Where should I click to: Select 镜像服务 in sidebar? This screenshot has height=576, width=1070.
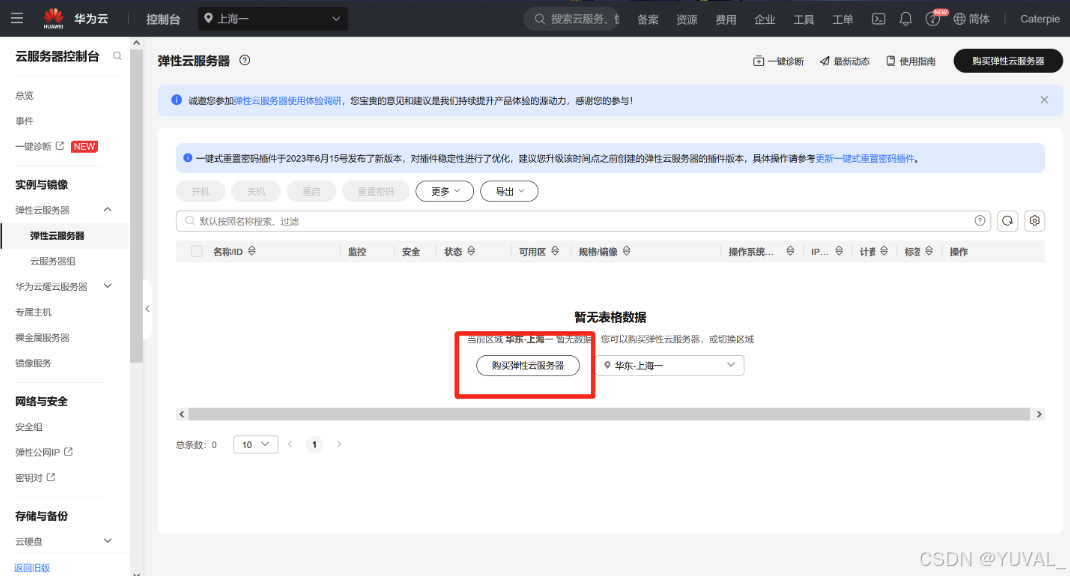[33, 362]
